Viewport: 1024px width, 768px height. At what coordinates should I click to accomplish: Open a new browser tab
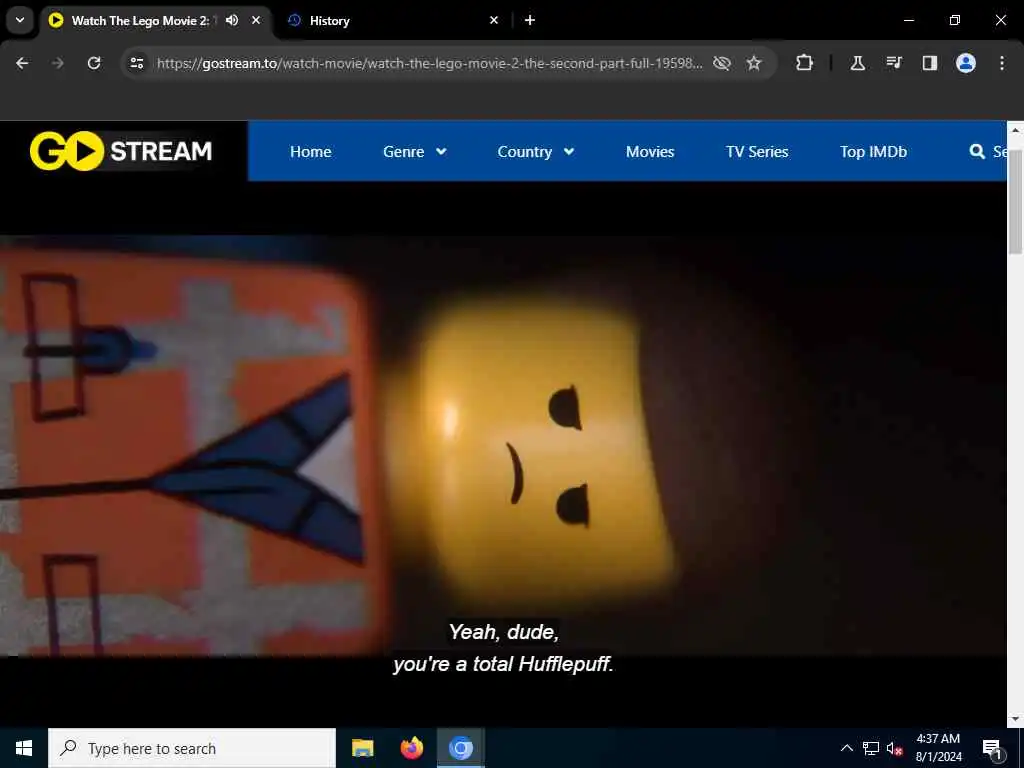coord(530,20)
